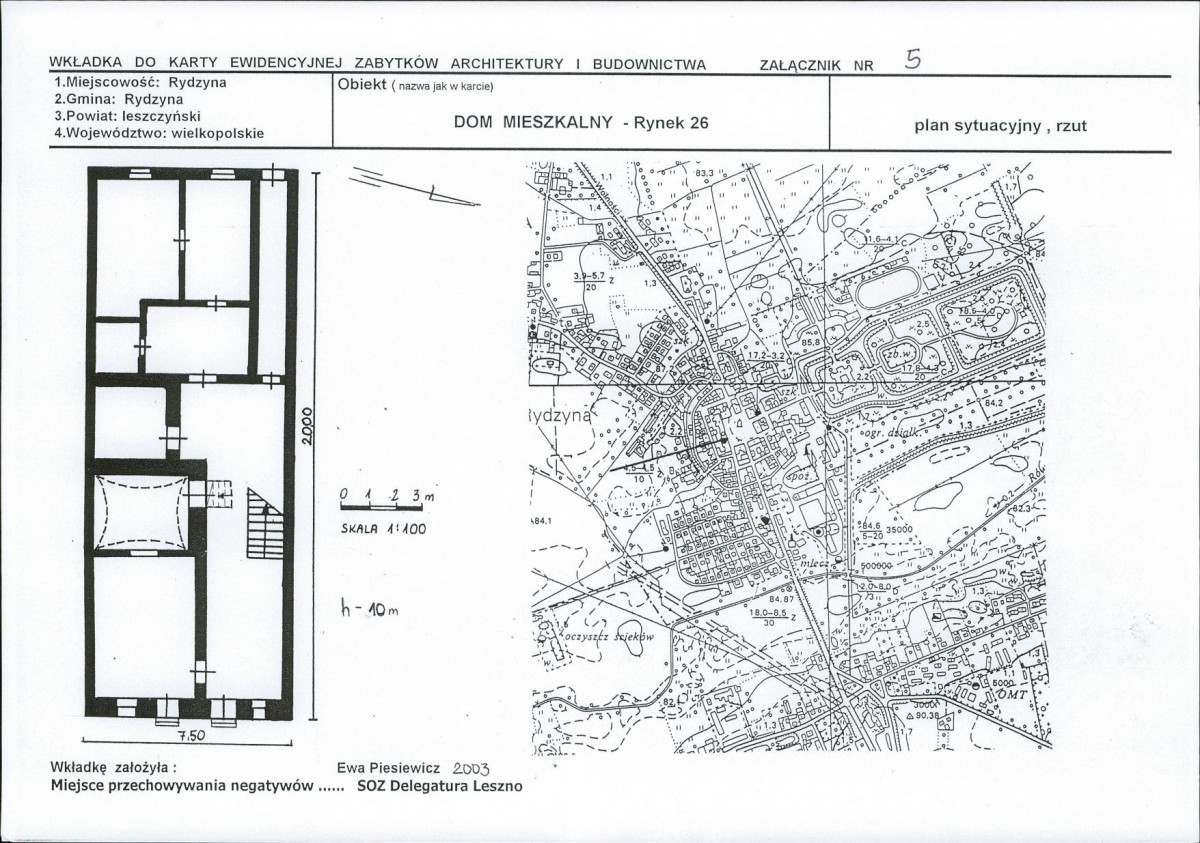The height and width of the screenshot is (843, 1200).
Task: Click the handwritten year '2003'
Action: 470,768
